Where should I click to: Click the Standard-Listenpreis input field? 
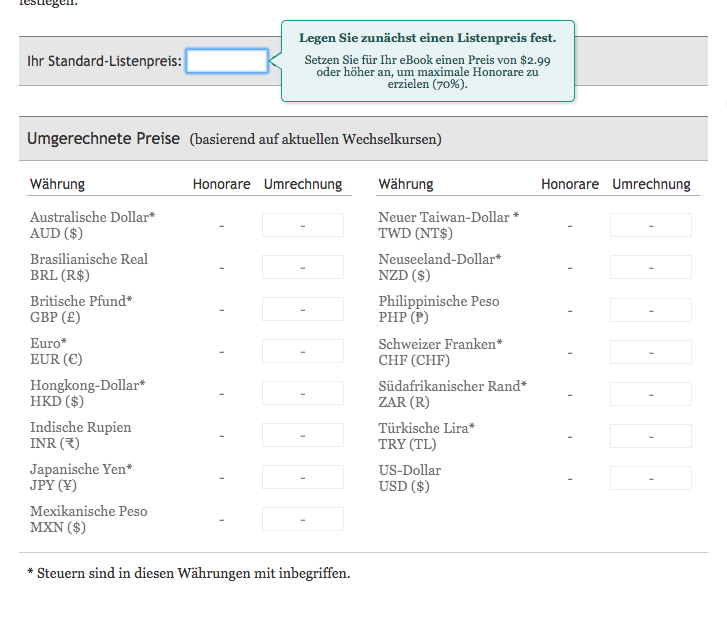pyautogui.click(x=227, y=61)
